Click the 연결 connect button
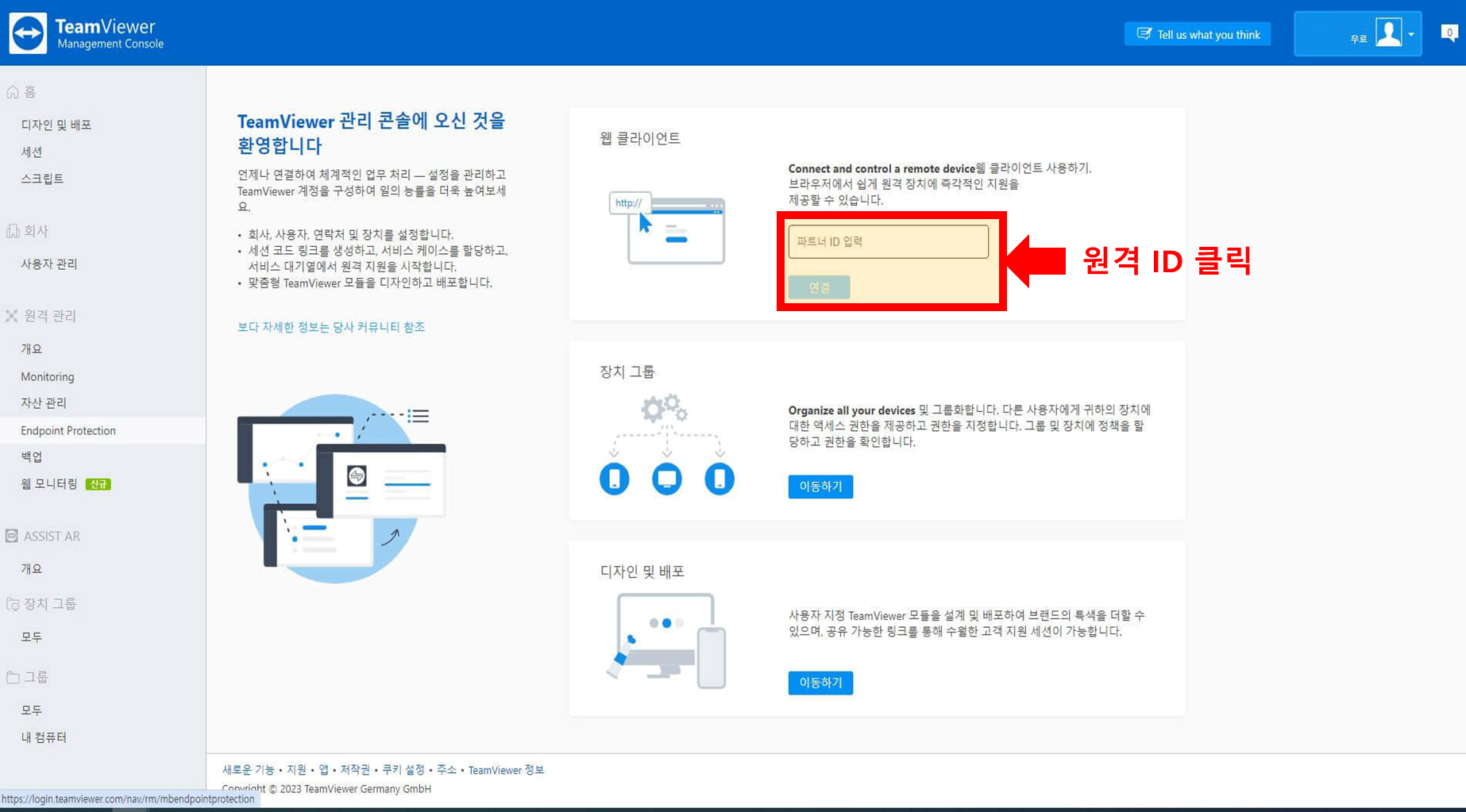Screen dimensions: 1466x812 819,287
